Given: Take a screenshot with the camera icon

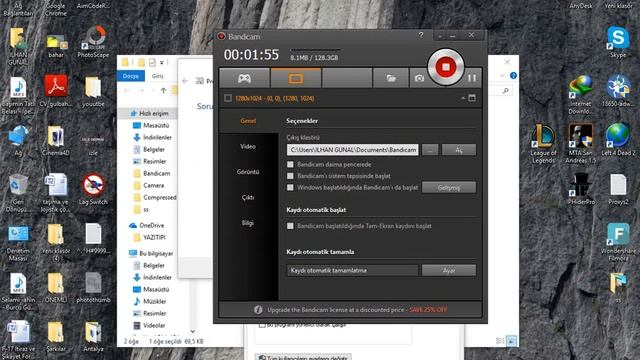Looking at the screenshot, I should tap(419, 78).
